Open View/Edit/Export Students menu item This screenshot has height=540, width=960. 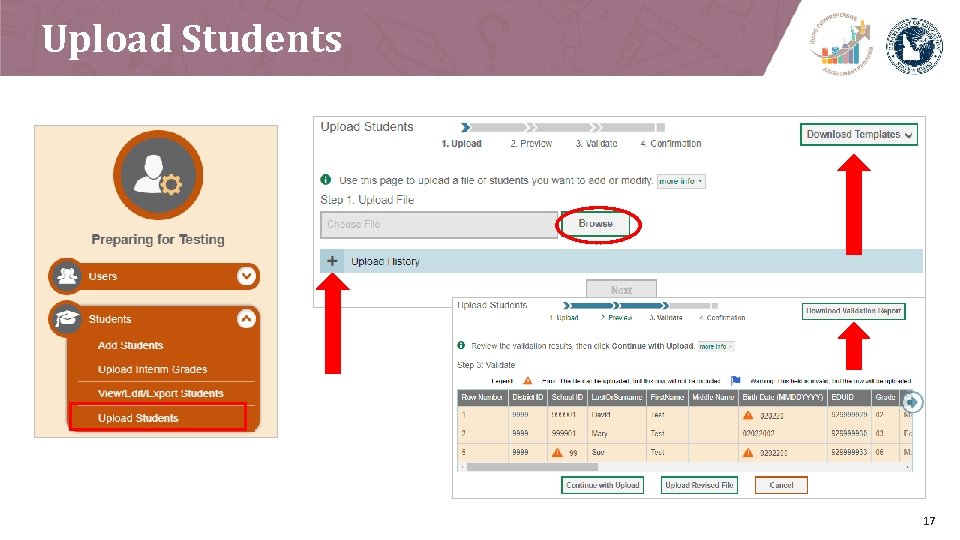pos(160,393)
